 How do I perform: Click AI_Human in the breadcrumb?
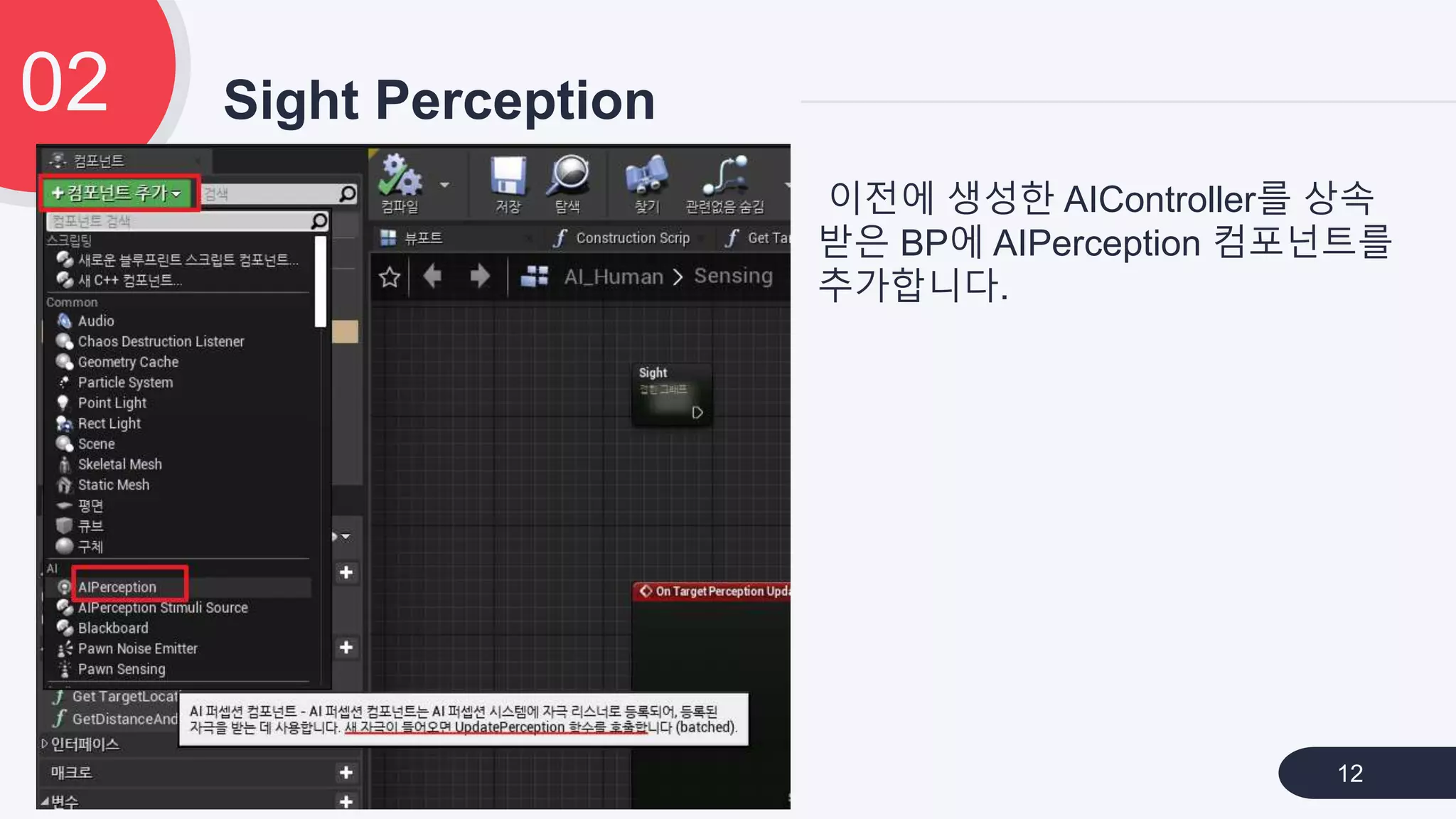point(614,276)
